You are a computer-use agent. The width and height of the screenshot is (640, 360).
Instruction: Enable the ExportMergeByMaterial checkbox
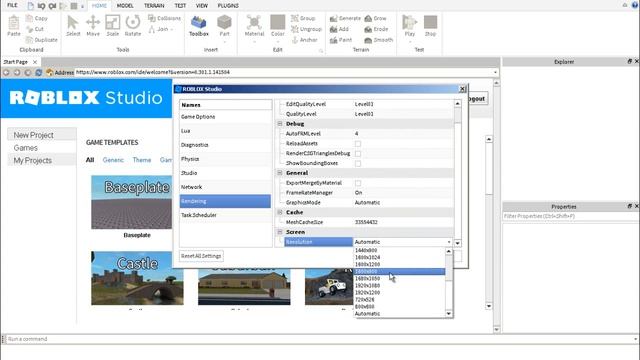click(x=358, y=183)
